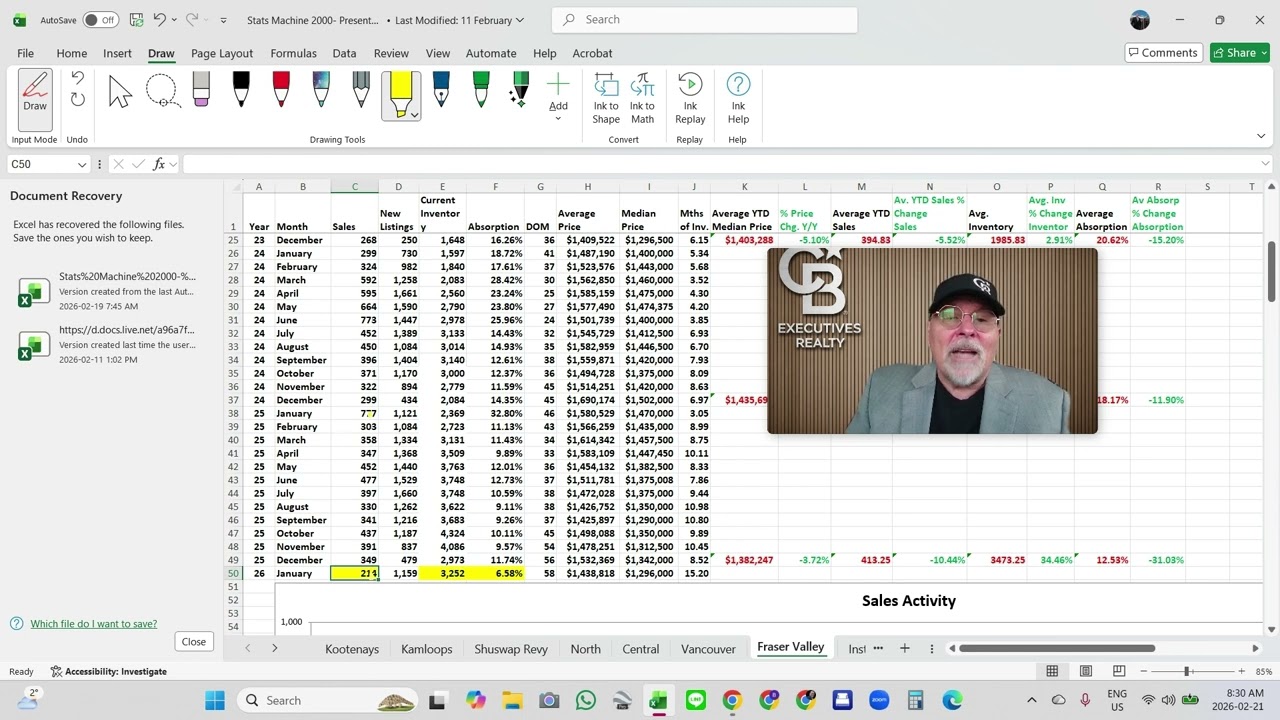The height and width of the screenshot is (720, 1280).
Task: Click the Insert Function fx button
Action: [159, 164]
